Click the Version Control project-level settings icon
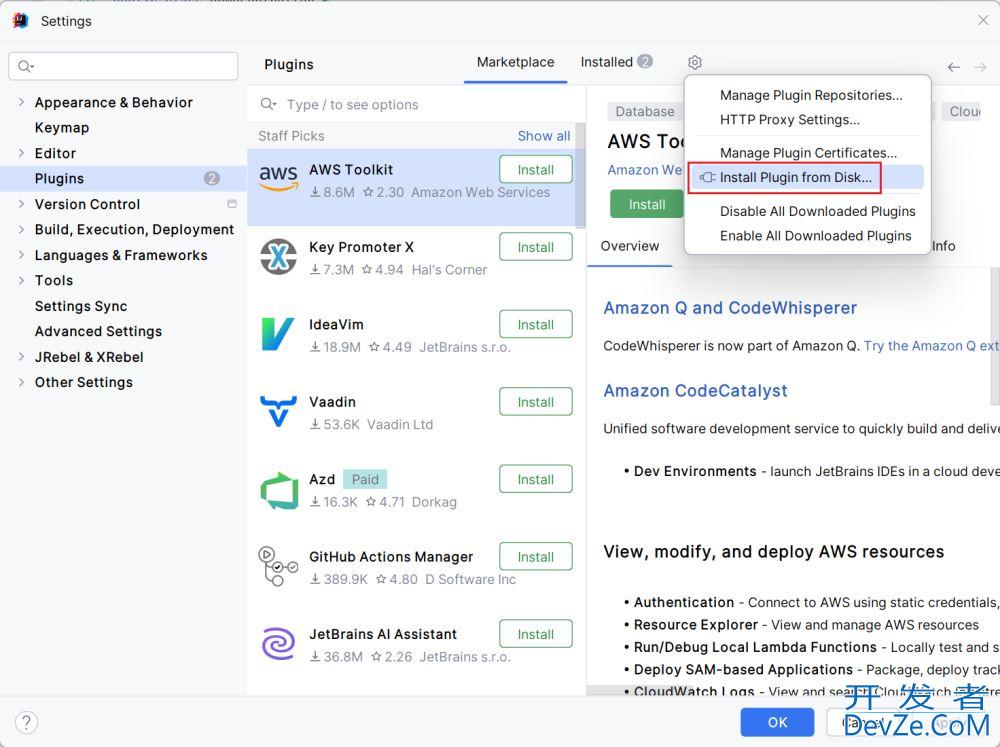Viewport: 1000px width, 747px height. 232,203
